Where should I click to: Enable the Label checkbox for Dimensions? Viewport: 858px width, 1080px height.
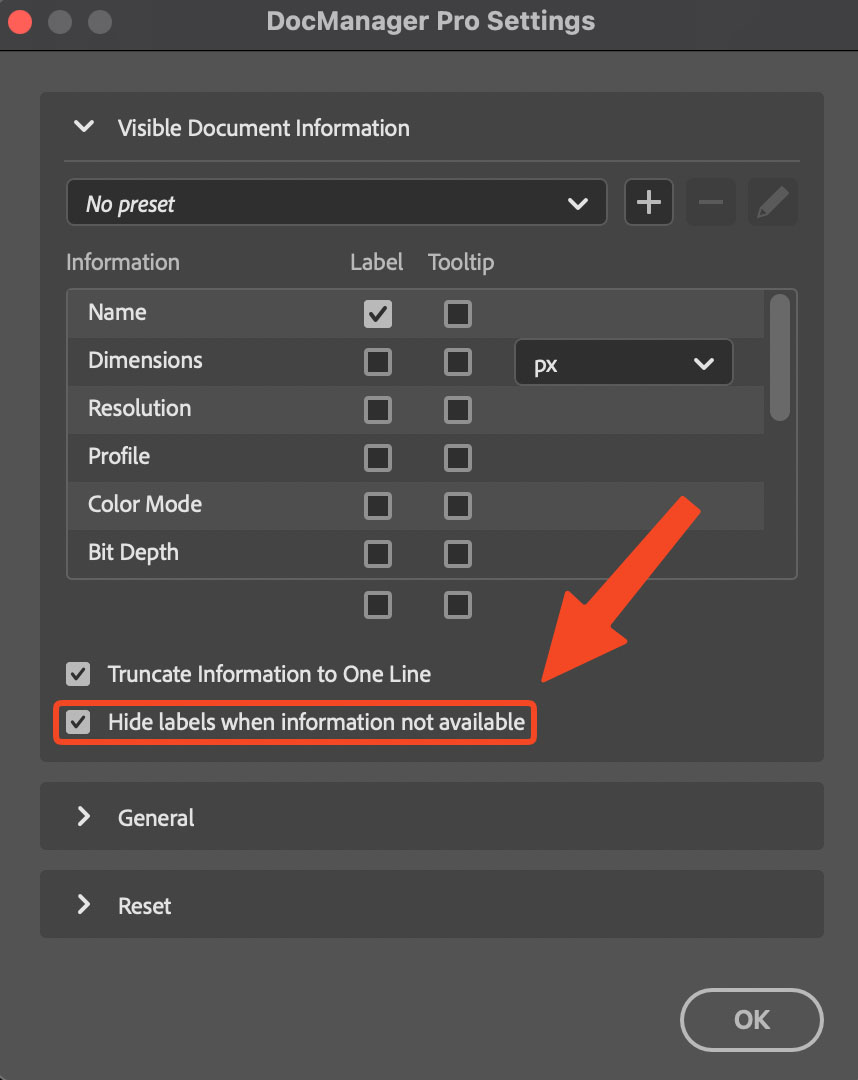coord(377,362)
